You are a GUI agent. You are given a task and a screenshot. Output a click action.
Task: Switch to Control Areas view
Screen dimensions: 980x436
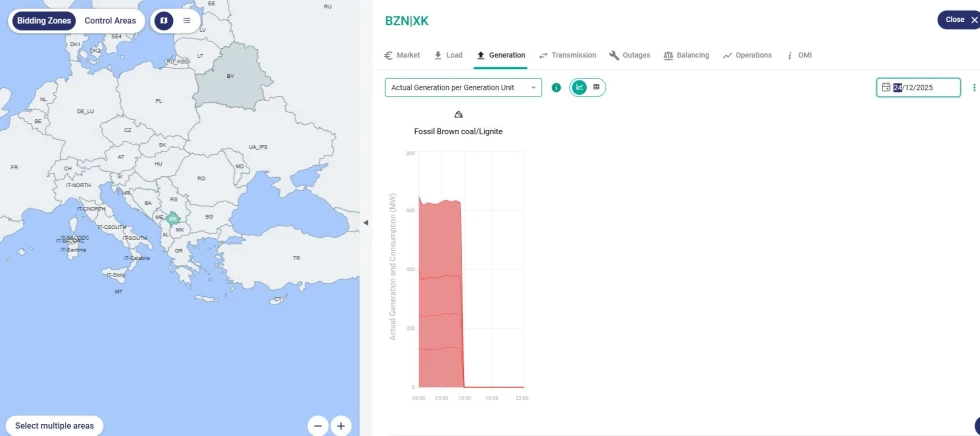click(x=110, y=20)
